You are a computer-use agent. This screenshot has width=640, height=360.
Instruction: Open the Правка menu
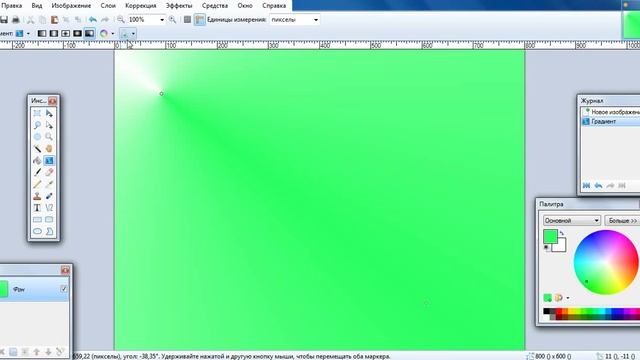(x=11, y=6)
